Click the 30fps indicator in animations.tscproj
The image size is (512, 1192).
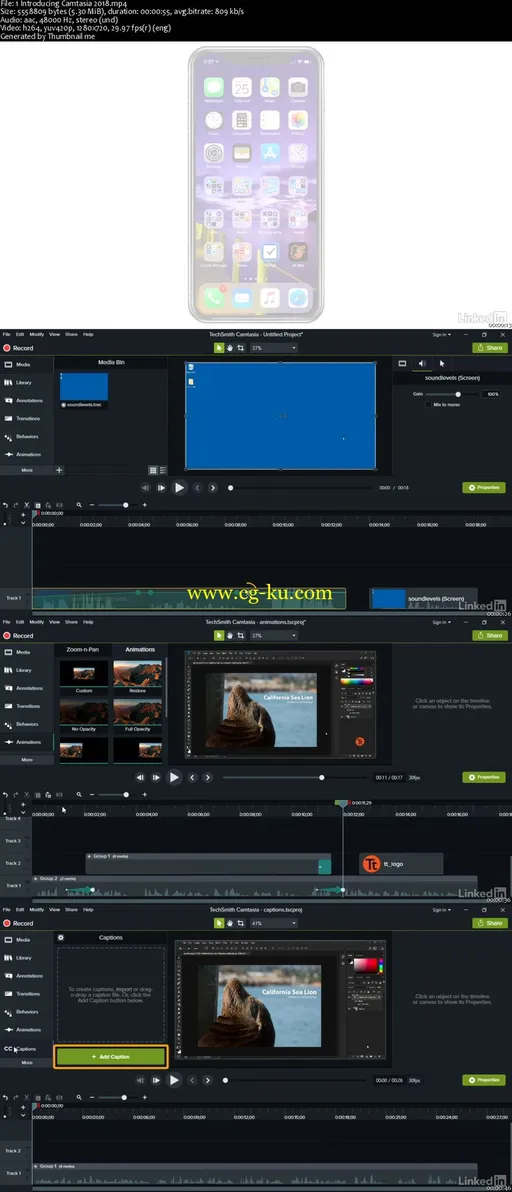[x=414, y=778]
